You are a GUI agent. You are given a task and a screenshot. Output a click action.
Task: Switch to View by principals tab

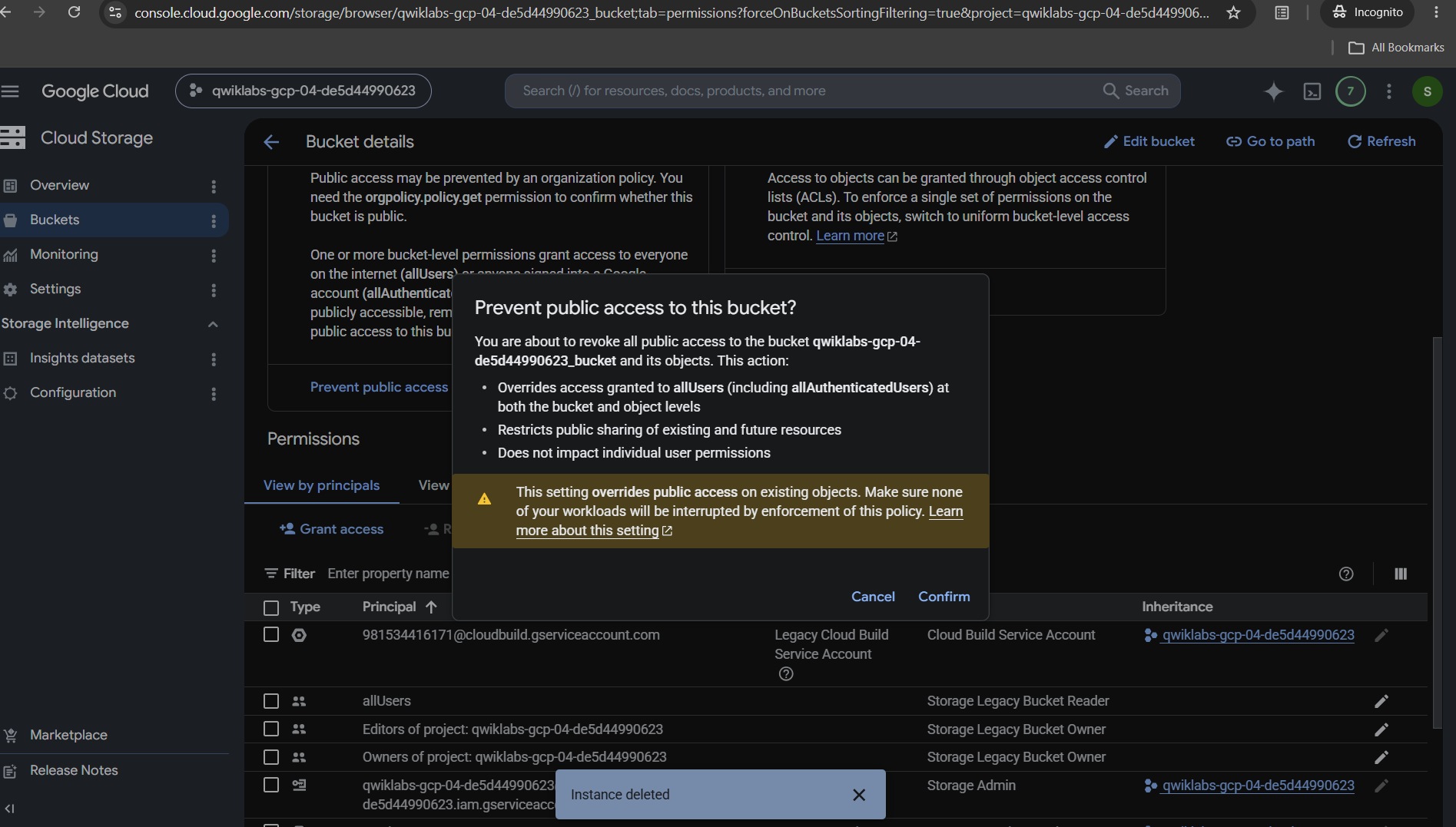click(321, 485)
